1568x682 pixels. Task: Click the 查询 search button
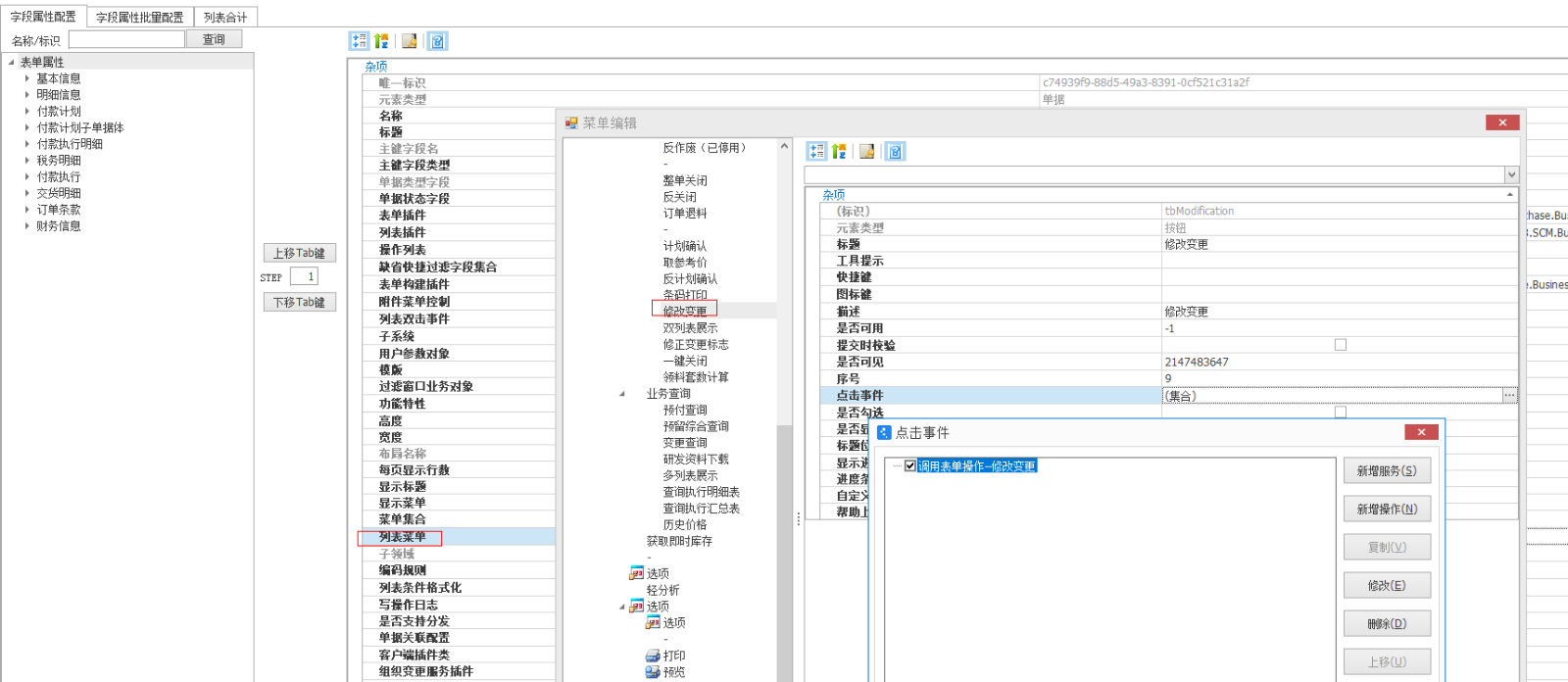pyautogui.click(x=214, y=39)
